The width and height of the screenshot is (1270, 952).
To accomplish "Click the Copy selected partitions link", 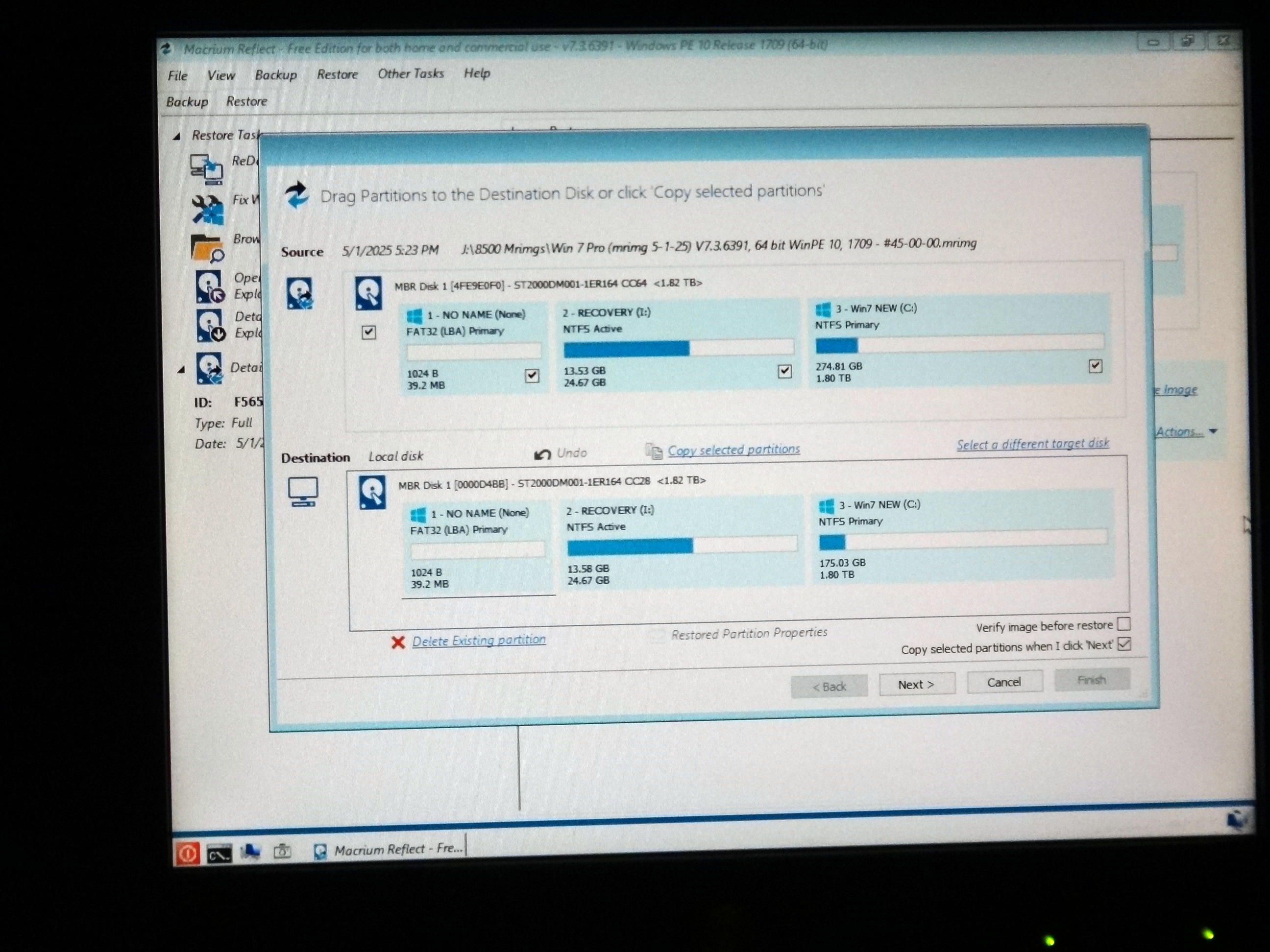I will click(x=733, y=450).
